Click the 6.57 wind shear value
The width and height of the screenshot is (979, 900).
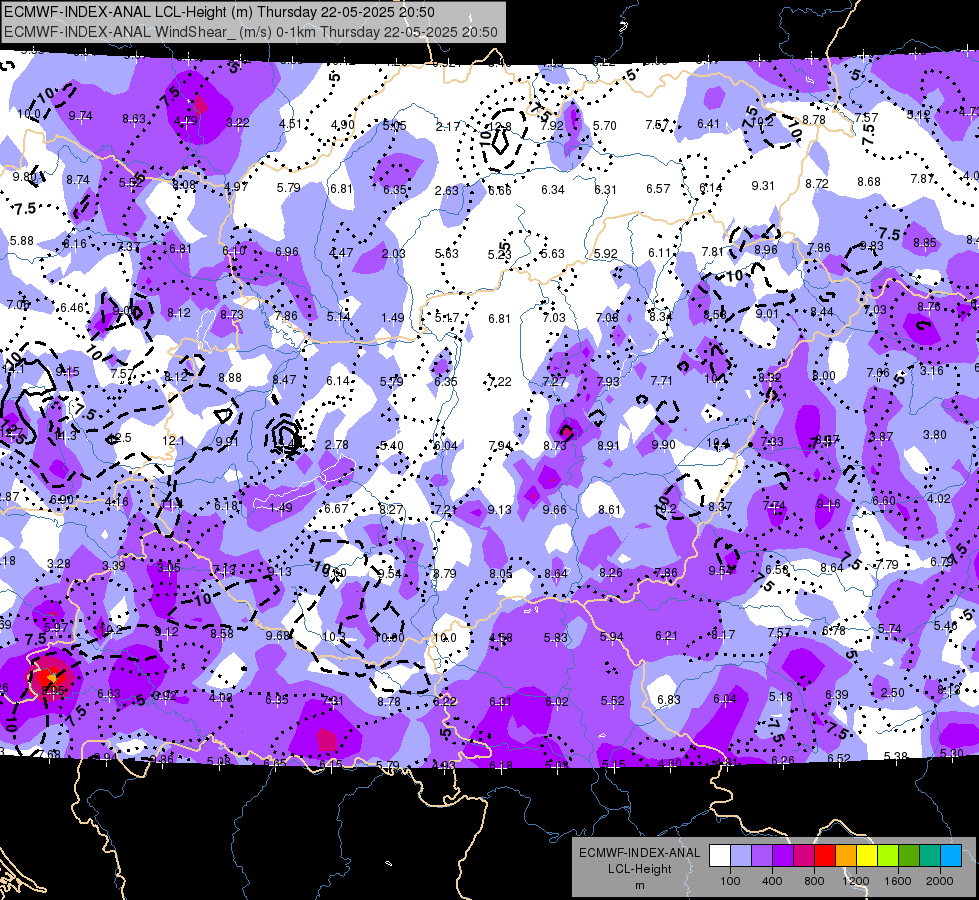click(658, 189)
